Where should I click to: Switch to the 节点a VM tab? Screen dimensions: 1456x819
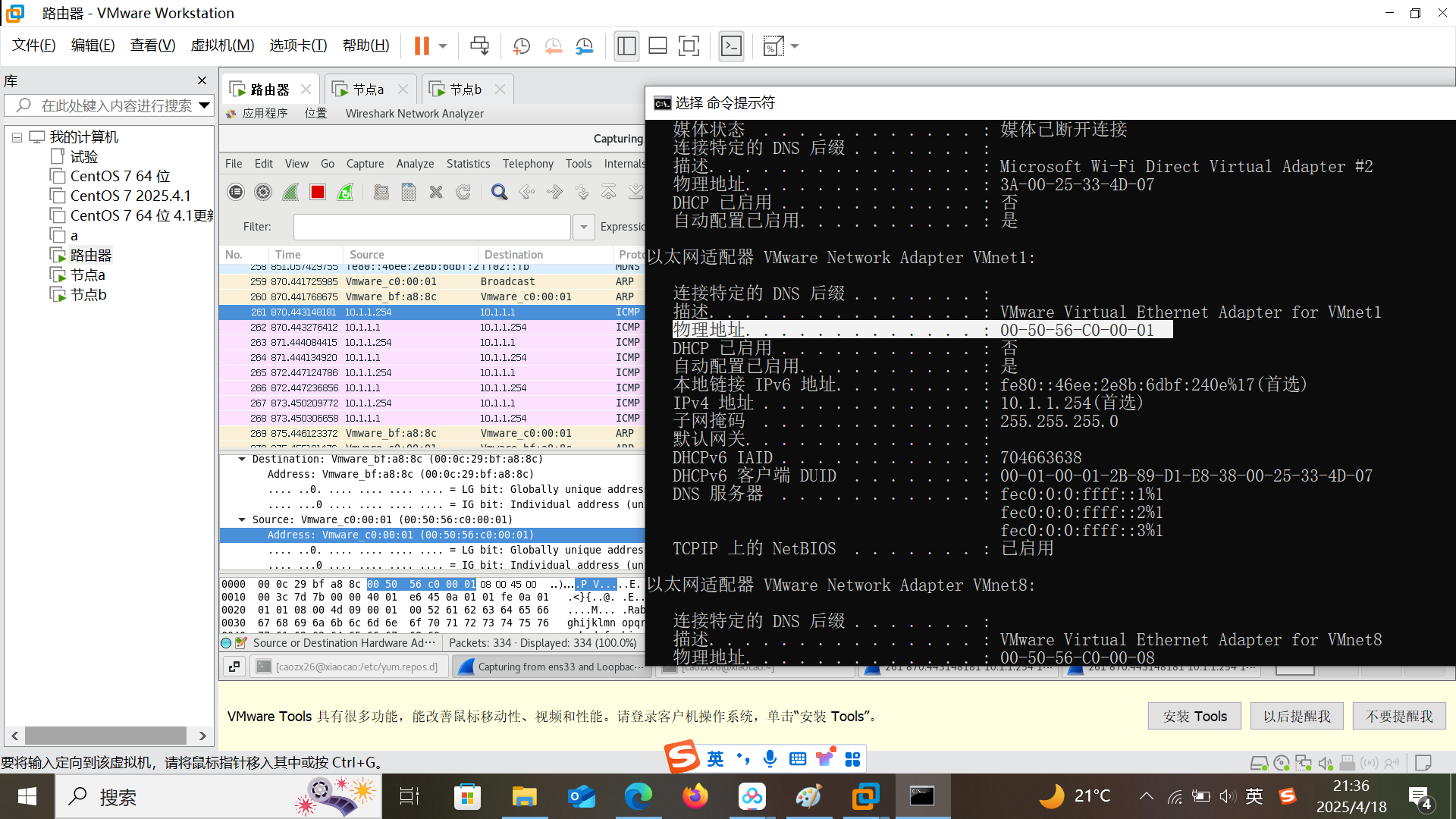[x=369, y=89]
